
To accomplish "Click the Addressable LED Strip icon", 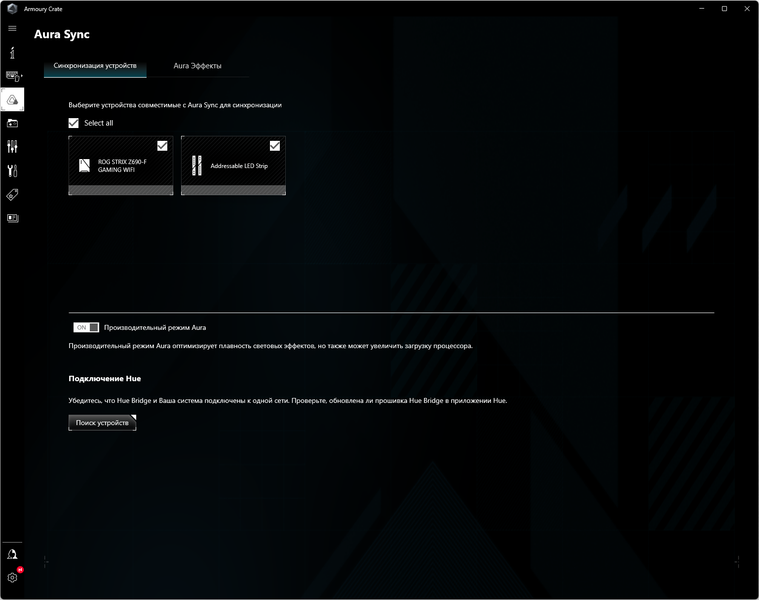I will point(197,165).
